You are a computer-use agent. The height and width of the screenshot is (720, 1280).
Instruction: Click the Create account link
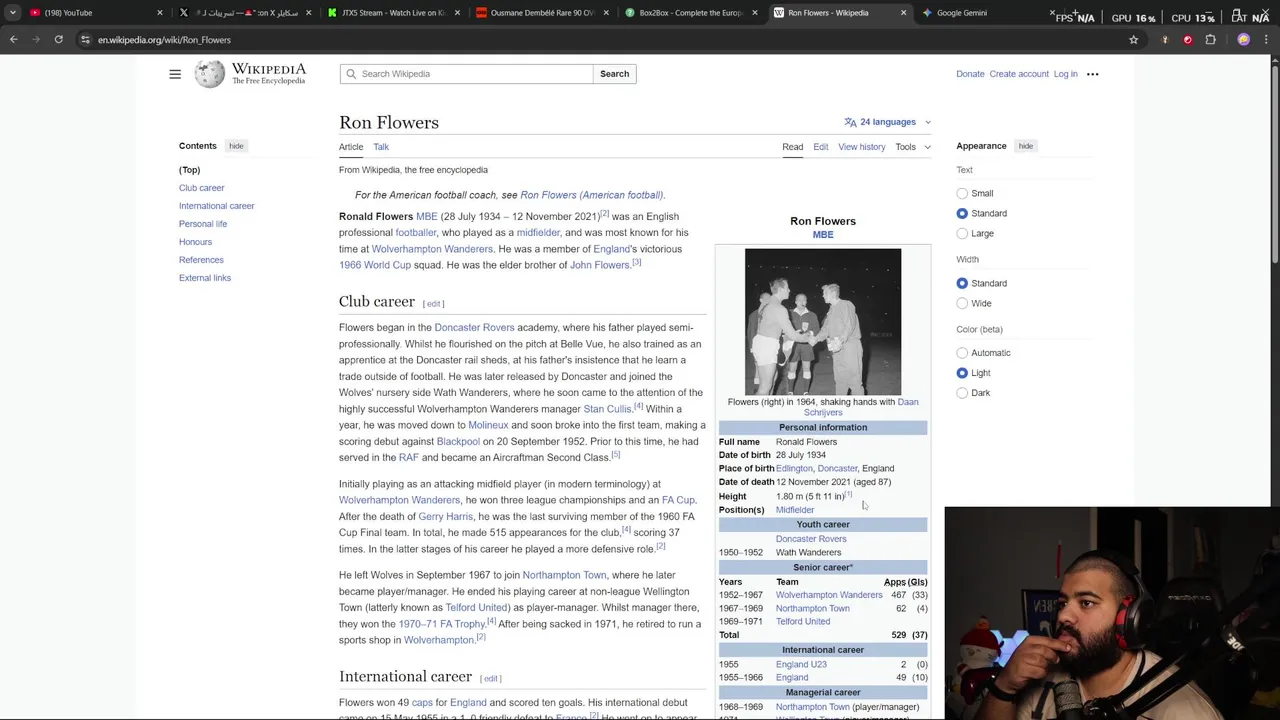[1019, 74]
